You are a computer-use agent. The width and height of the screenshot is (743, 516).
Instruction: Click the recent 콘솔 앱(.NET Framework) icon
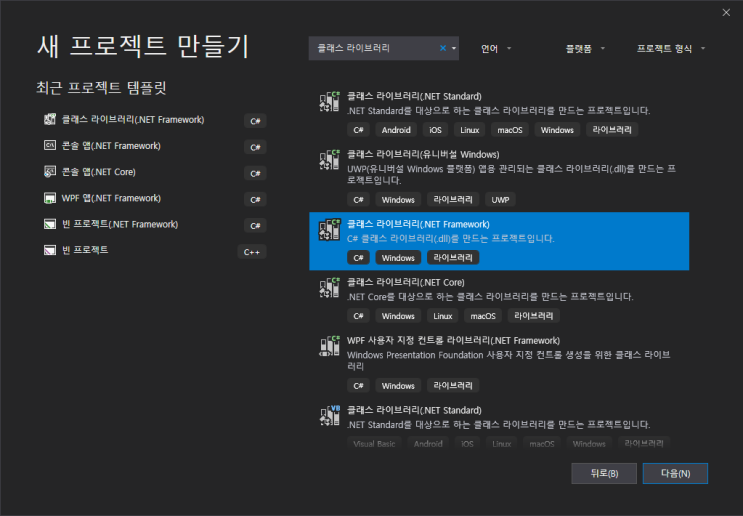(x=50, y=145)
